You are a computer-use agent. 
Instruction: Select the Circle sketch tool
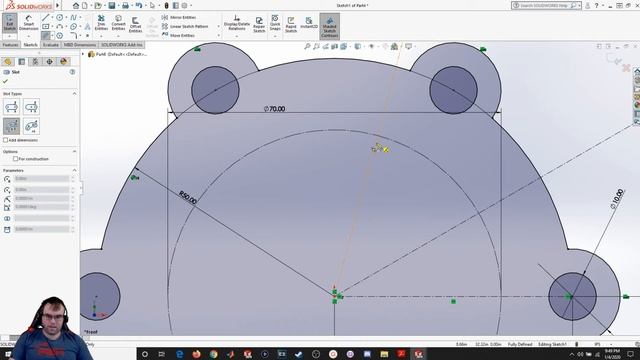point(60,18)
